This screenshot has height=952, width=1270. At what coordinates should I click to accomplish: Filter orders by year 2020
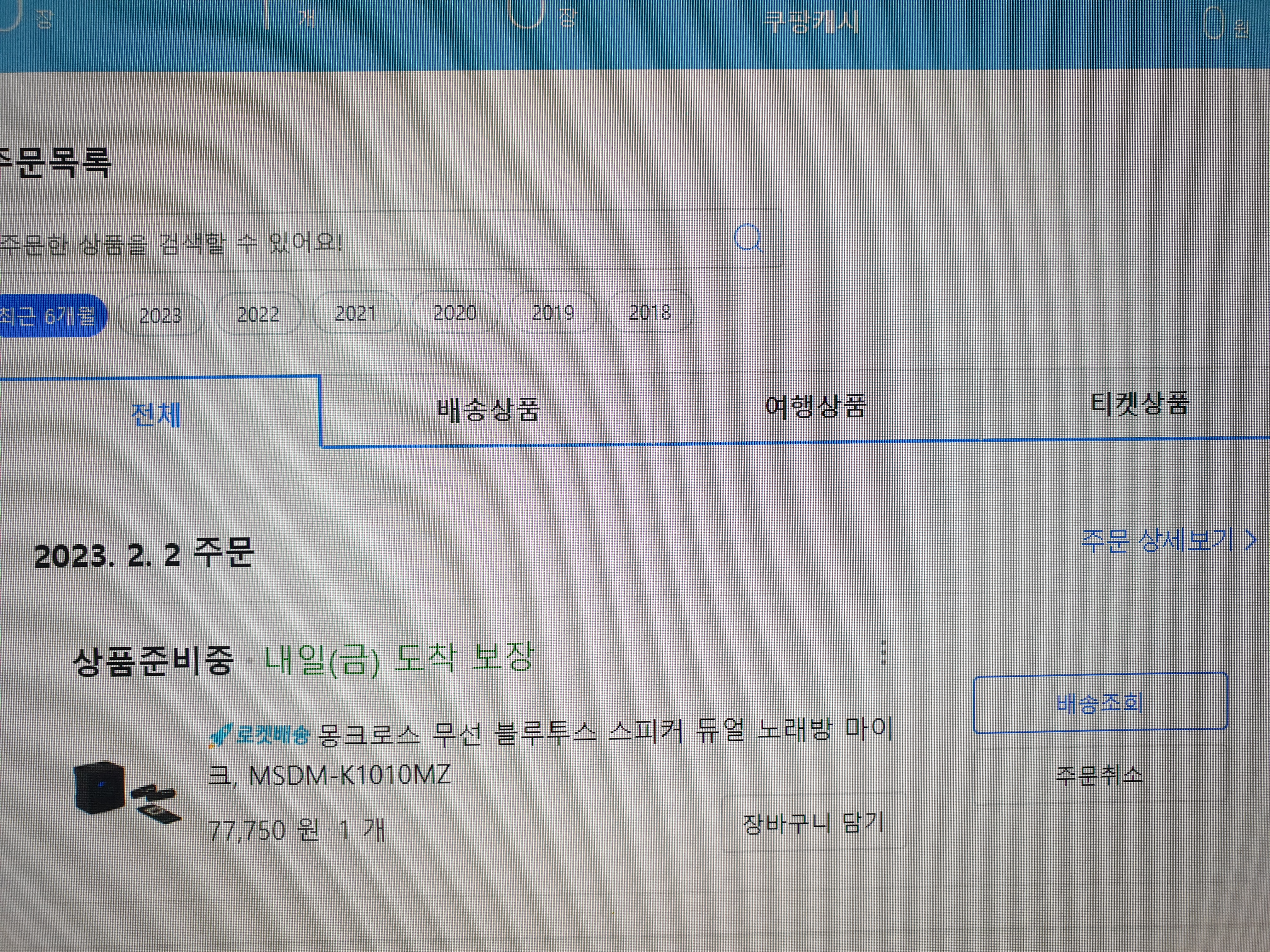tap(455, 312)
